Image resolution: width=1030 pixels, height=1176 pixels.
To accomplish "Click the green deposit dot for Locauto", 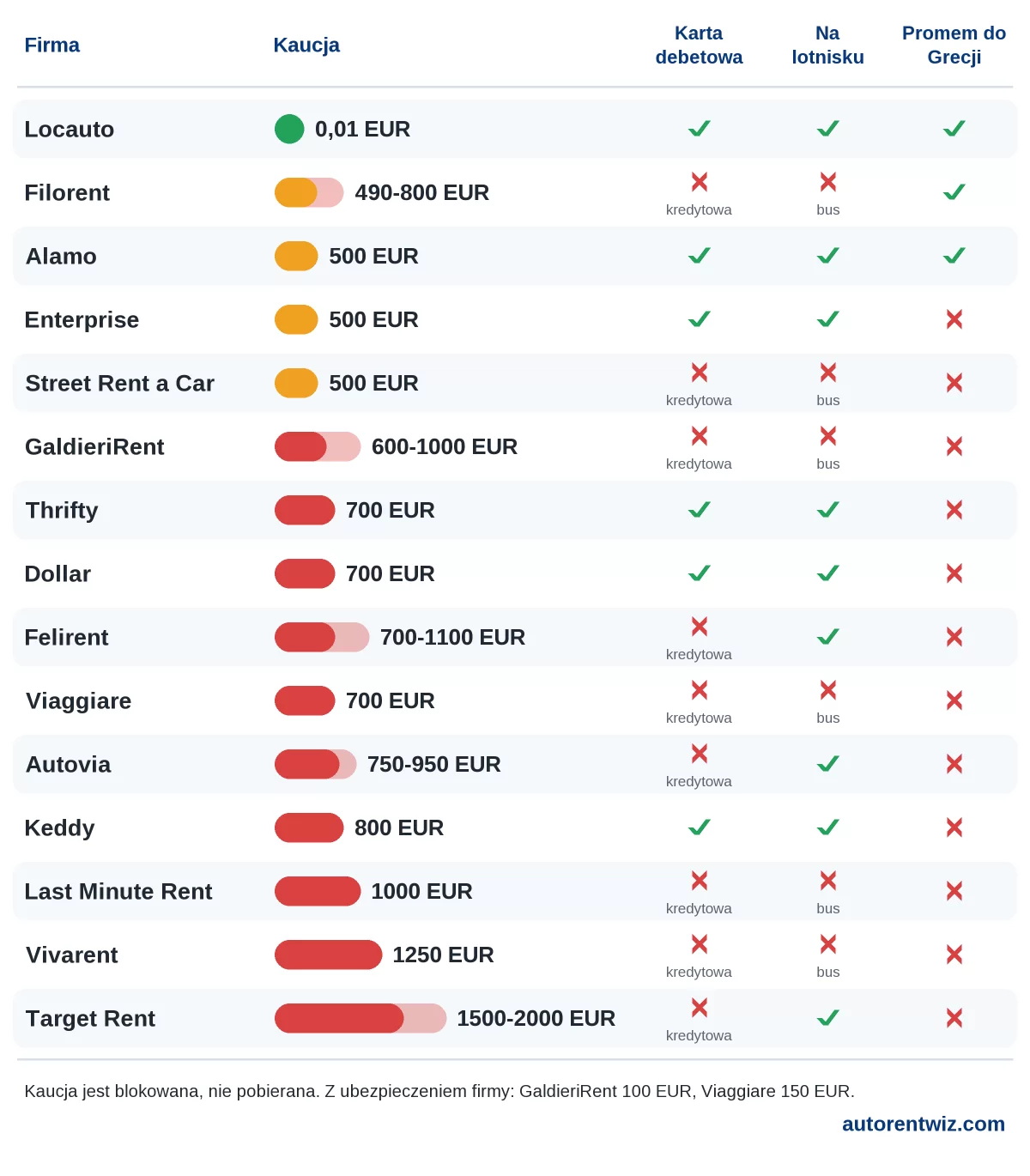I will [289, 129].
